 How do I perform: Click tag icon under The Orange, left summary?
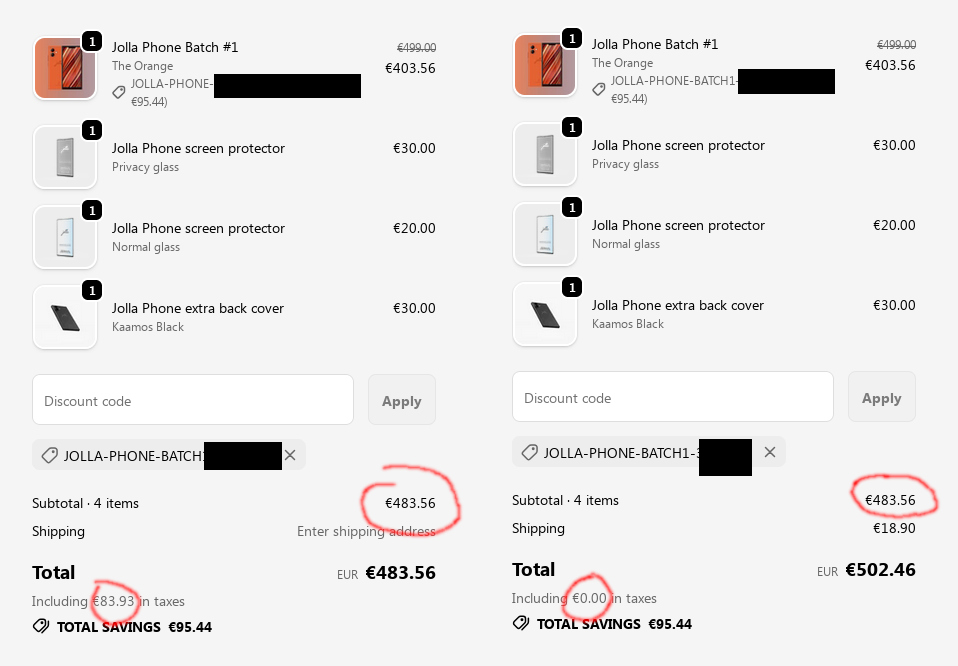click(x=119, y=92)
